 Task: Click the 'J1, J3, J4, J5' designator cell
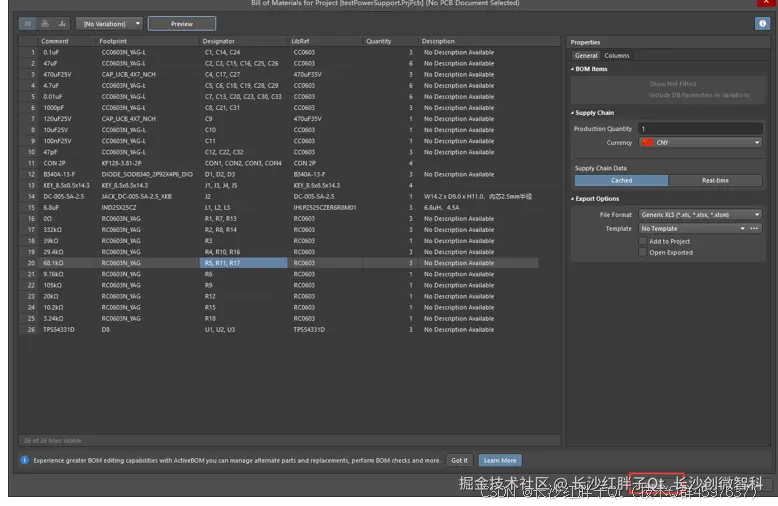243,185
